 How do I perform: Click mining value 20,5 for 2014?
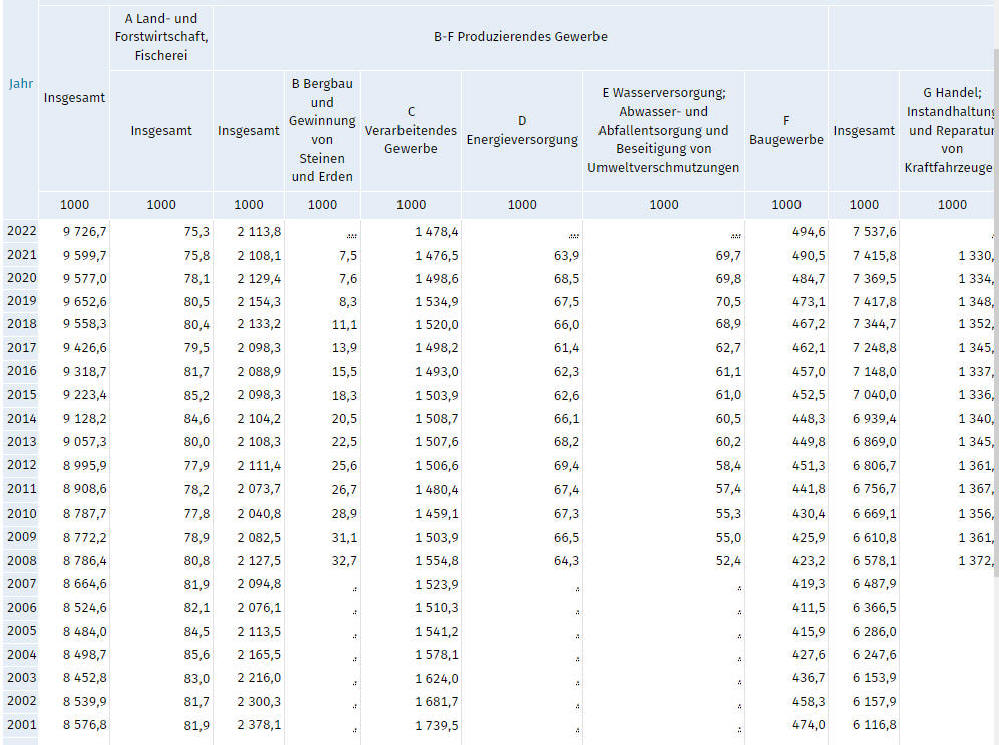[344, 419]
